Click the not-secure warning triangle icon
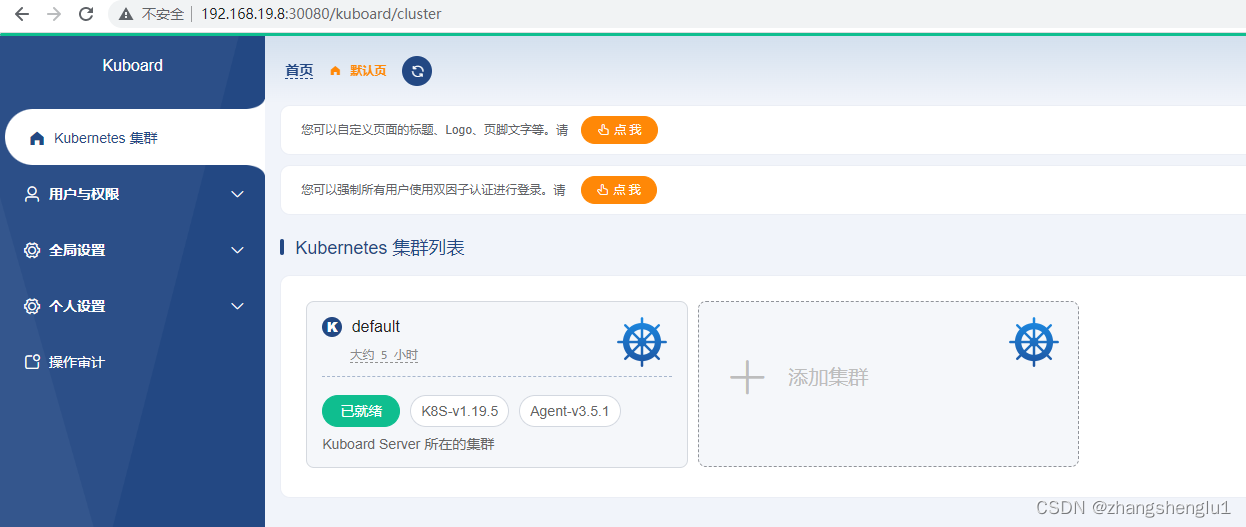The width and height of the screenshot is (1246, 527). 126,14
